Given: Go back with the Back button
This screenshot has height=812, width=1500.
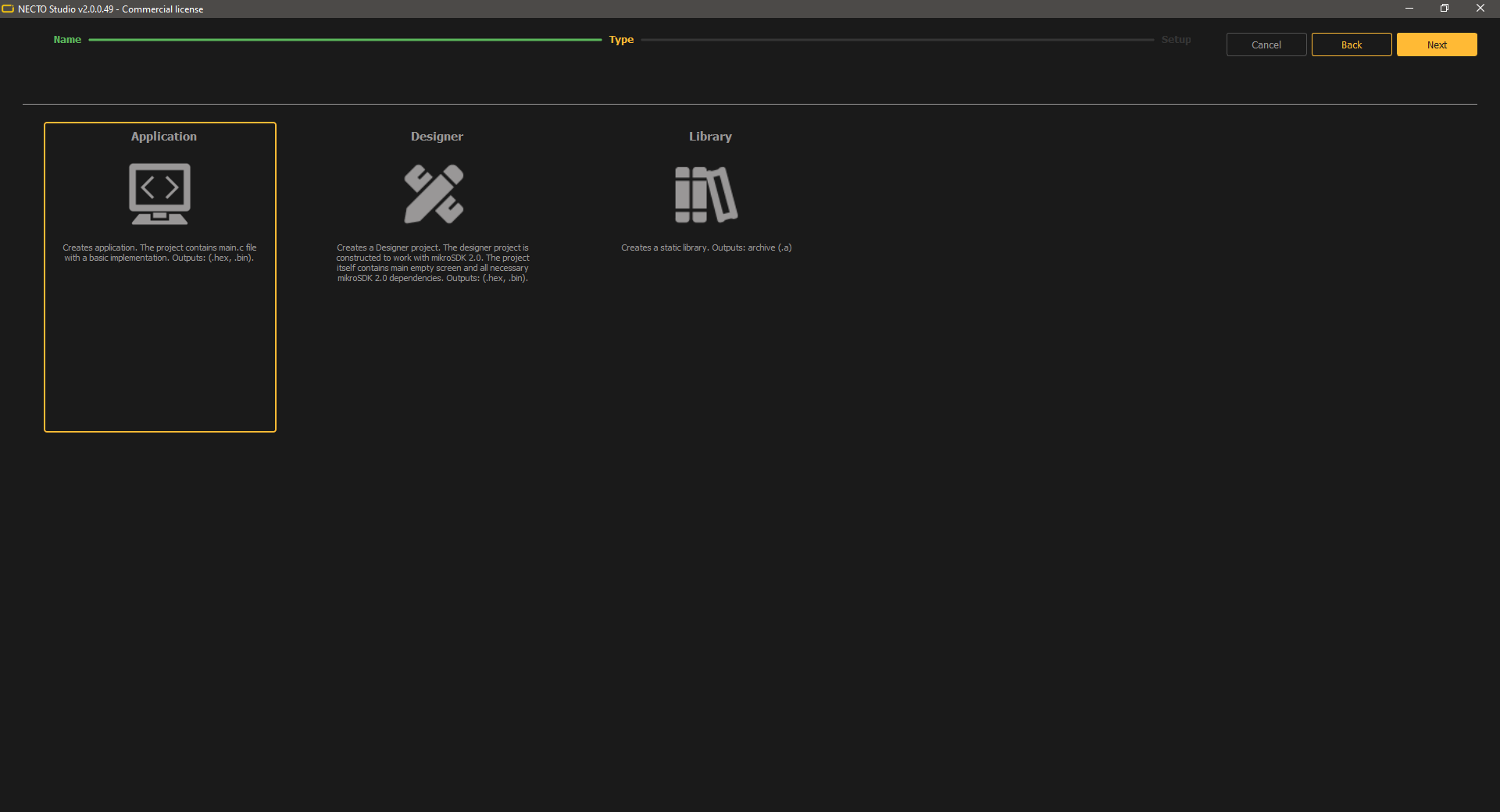Looking at the screenshot, I should click(x=1351, y=45).
